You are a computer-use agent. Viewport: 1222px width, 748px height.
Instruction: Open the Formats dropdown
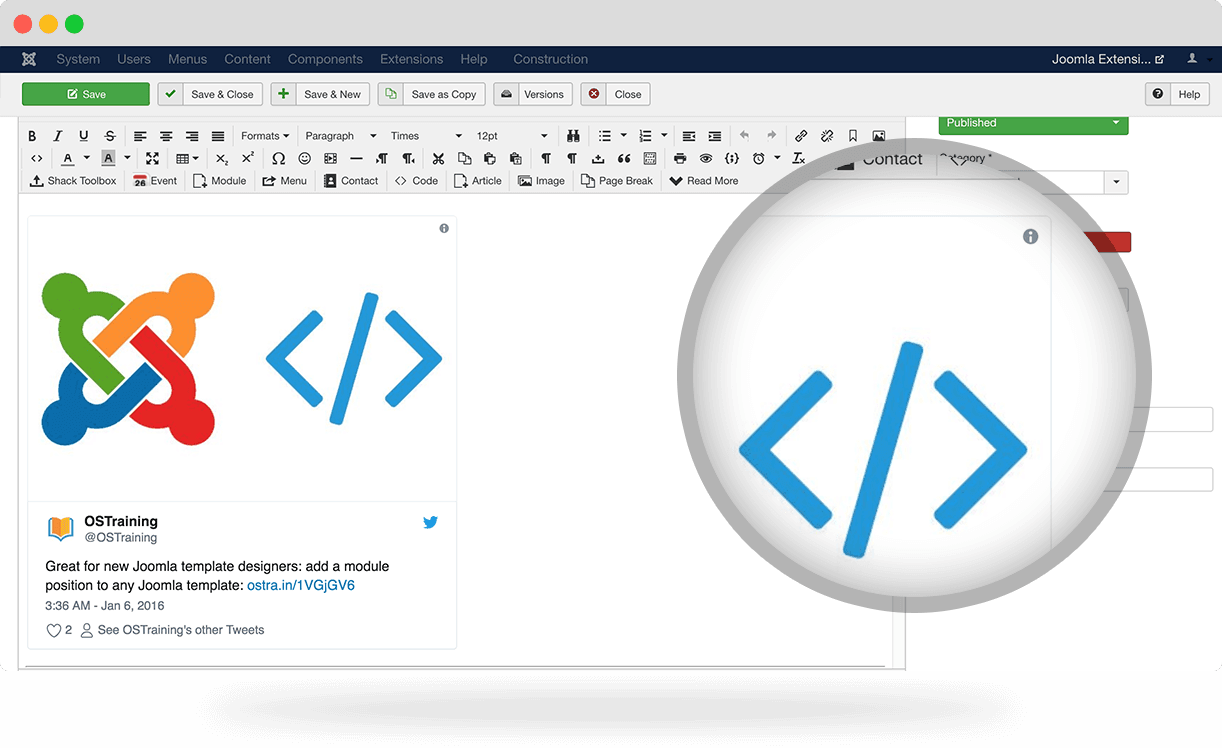(x=265, y=135)
